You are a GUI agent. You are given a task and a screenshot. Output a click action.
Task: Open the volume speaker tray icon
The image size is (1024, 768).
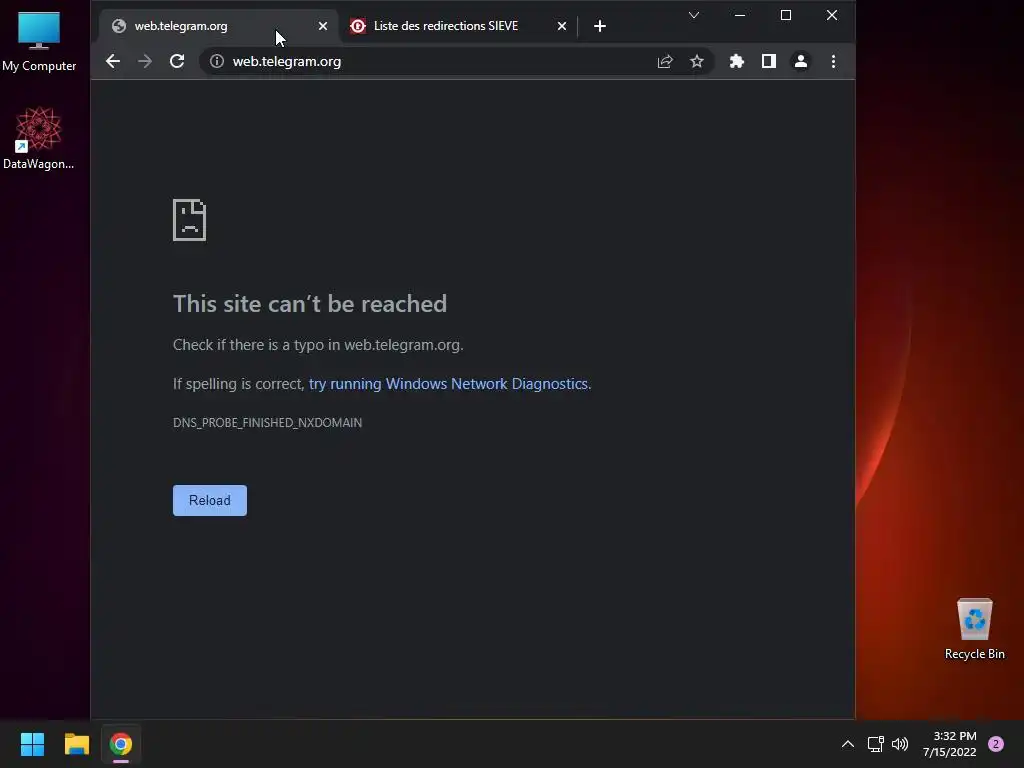900,744
